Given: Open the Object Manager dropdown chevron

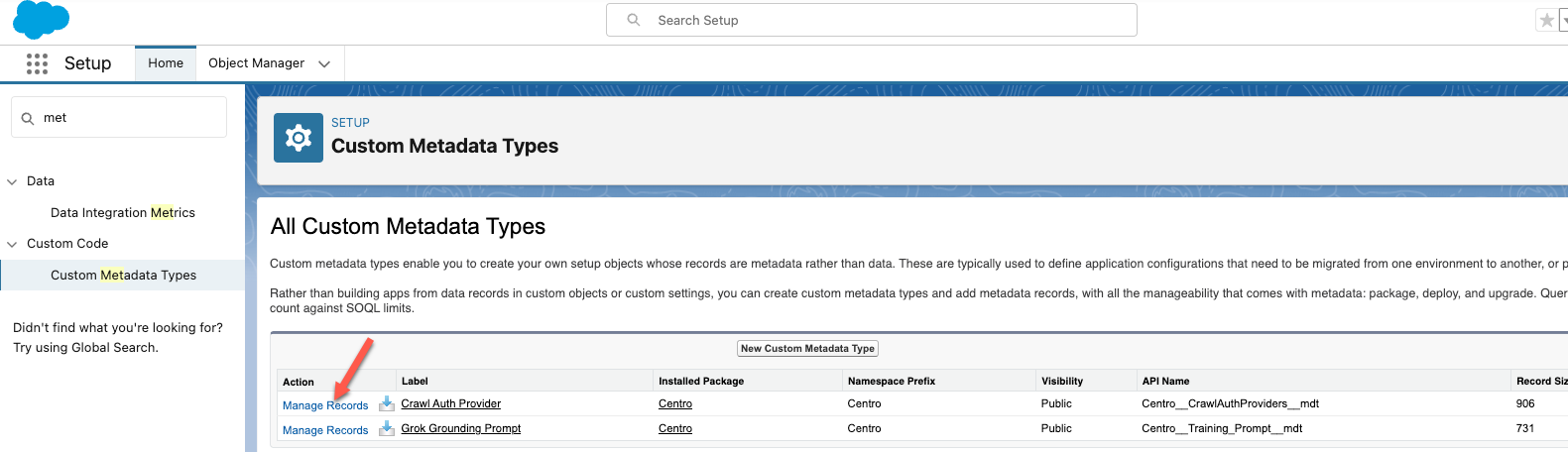Looking at the screenshot, I should (x=324, y=63).
